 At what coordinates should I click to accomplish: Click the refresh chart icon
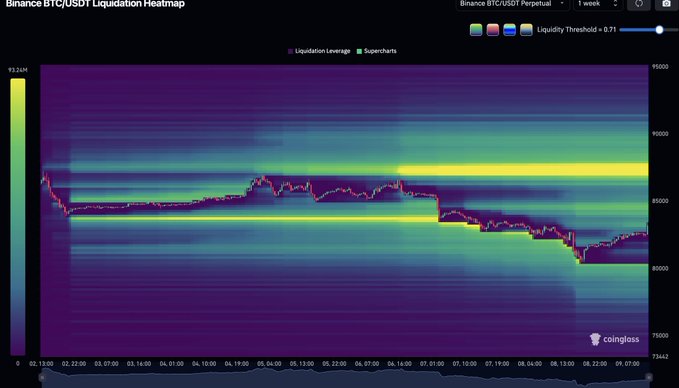pos(639,3)
